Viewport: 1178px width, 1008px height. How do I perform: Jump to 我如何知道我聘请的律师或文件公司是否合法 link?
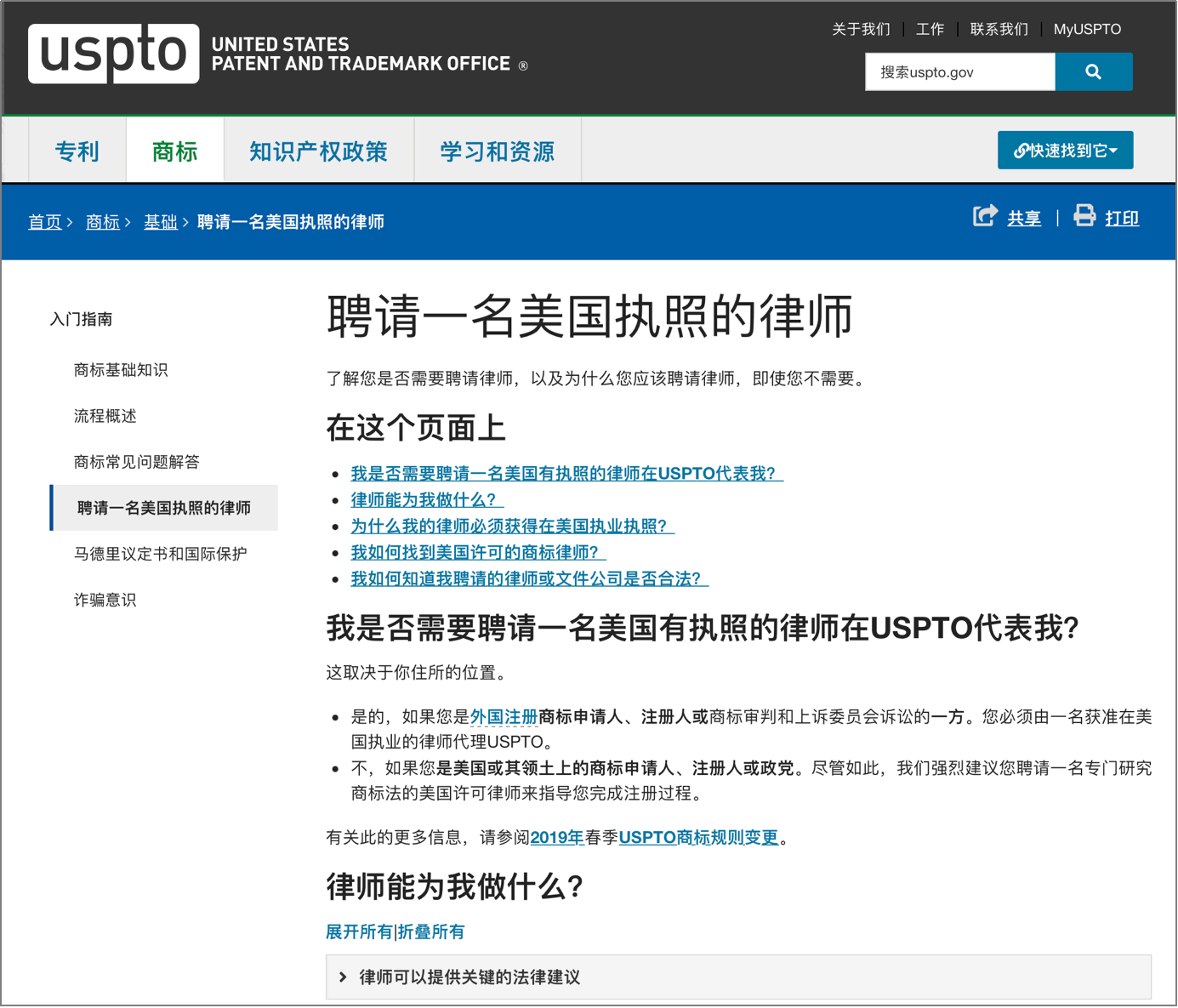click(x=529, y=578)
